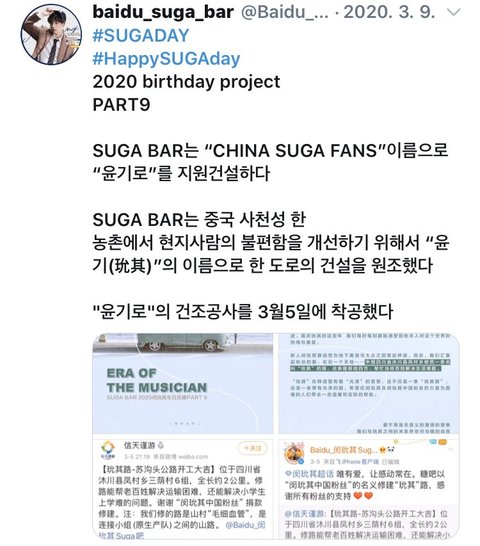Viewport: 480px width, 546px height.
Task: Open the 闵玧其超话 super-topic link
Action: click(x=309, y=474)
